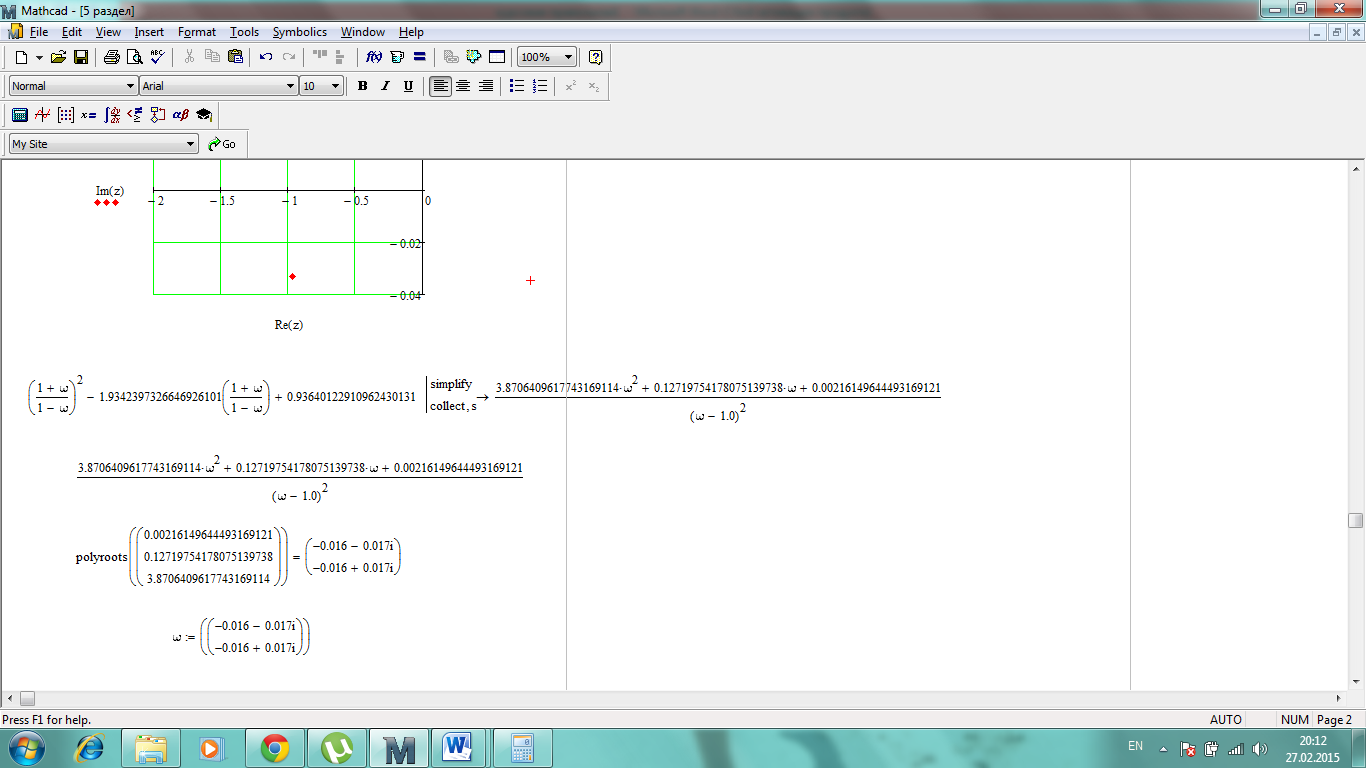Toggle italic text formatting
The width and height of the screenshot is (1366, 768).
(x=385, y=86)
